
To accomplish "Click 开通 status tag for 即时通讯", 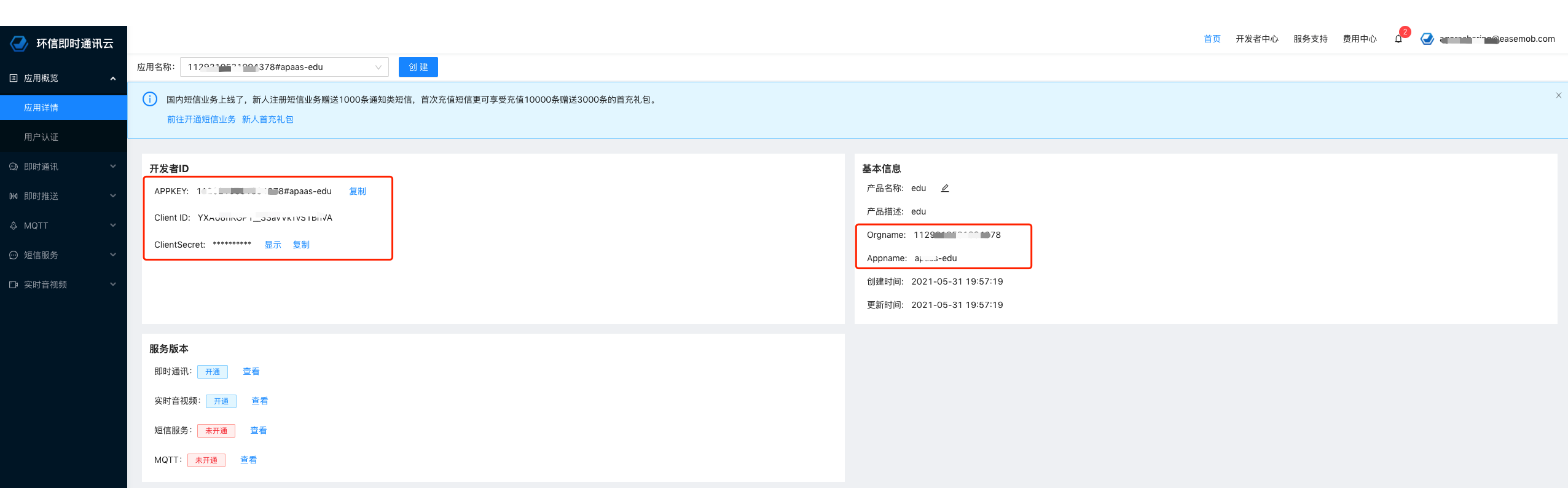I will point(213,372).
